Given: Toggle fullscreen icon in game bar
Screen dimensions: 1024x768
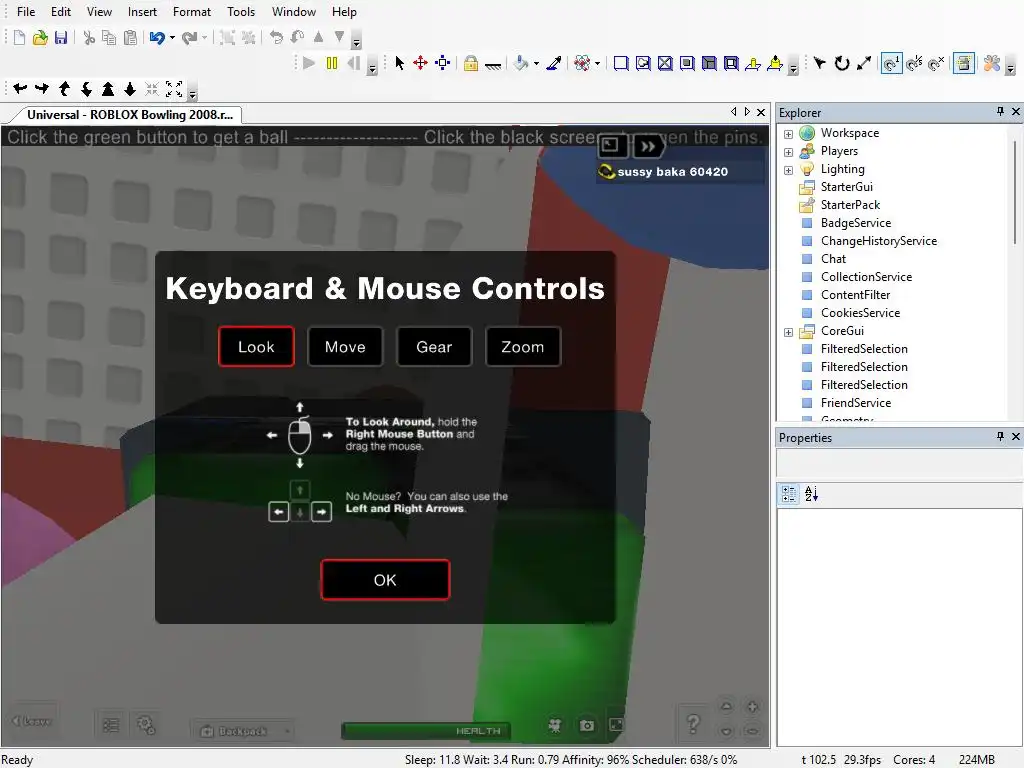Looking at the screenshot, I should tap(616, 724).
